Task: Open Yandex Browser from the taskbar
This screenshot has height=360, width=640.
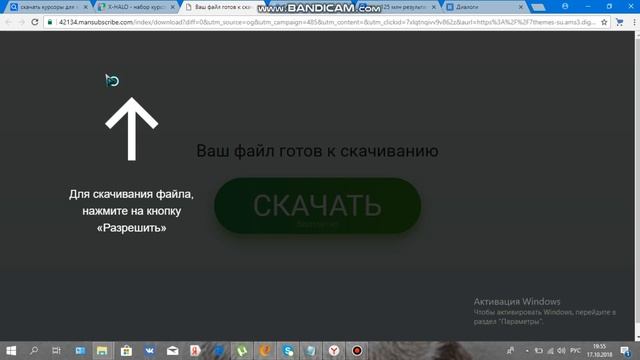Action: coord(334,351)
